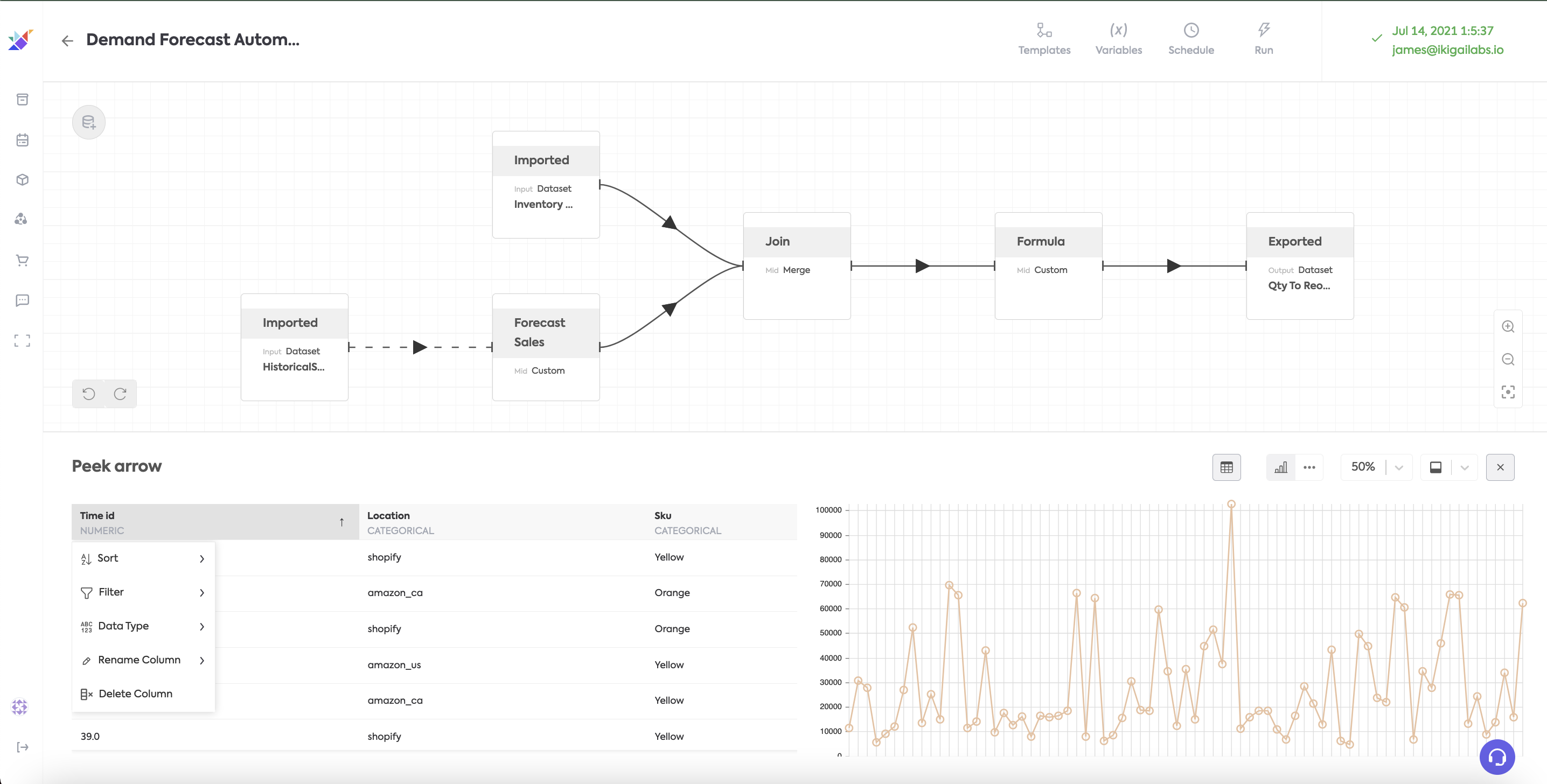1547x784 pixels.
Task: Open the Variables panel
Action: [1118, 38]
